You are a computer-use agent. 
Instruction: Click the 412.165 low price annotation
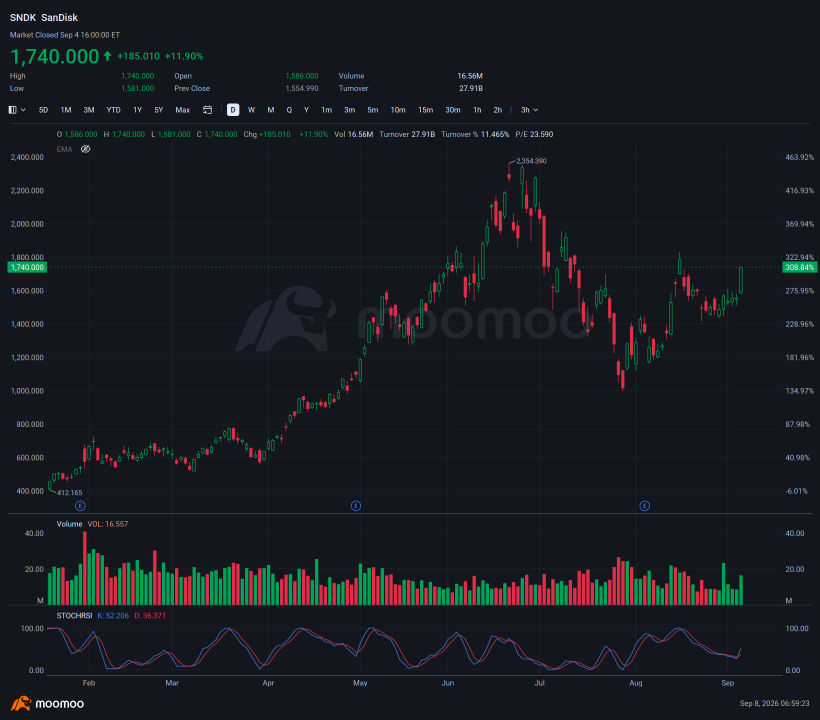(x=70, y=493)
